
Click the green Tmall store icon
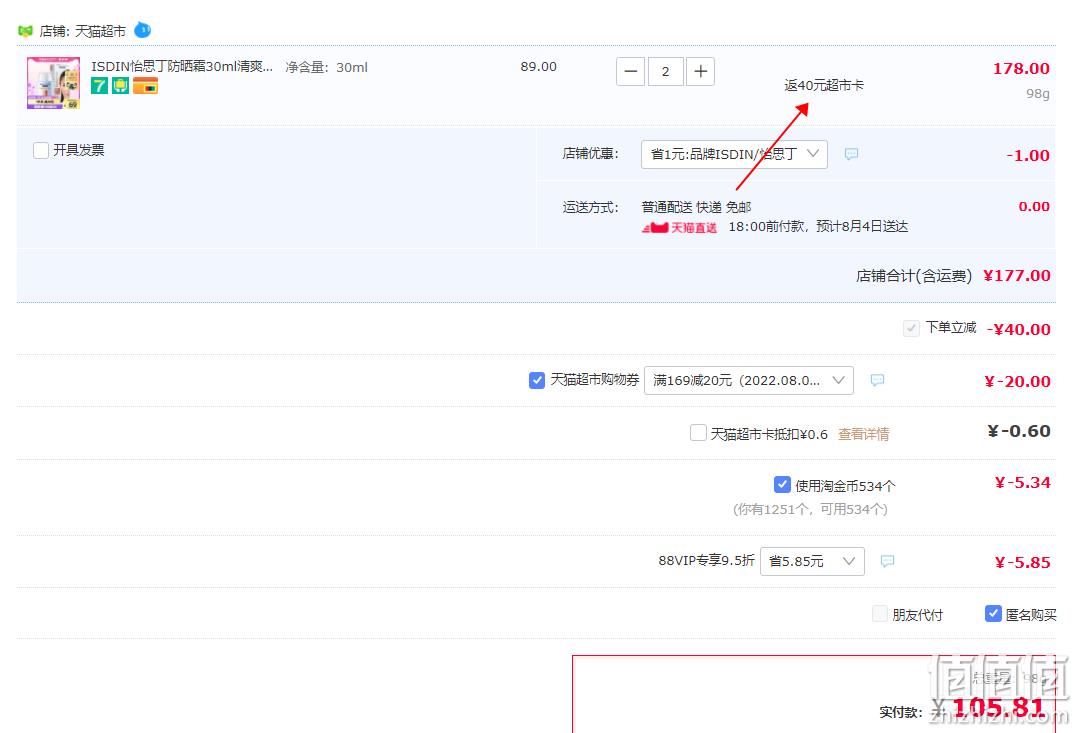[25, 31]
